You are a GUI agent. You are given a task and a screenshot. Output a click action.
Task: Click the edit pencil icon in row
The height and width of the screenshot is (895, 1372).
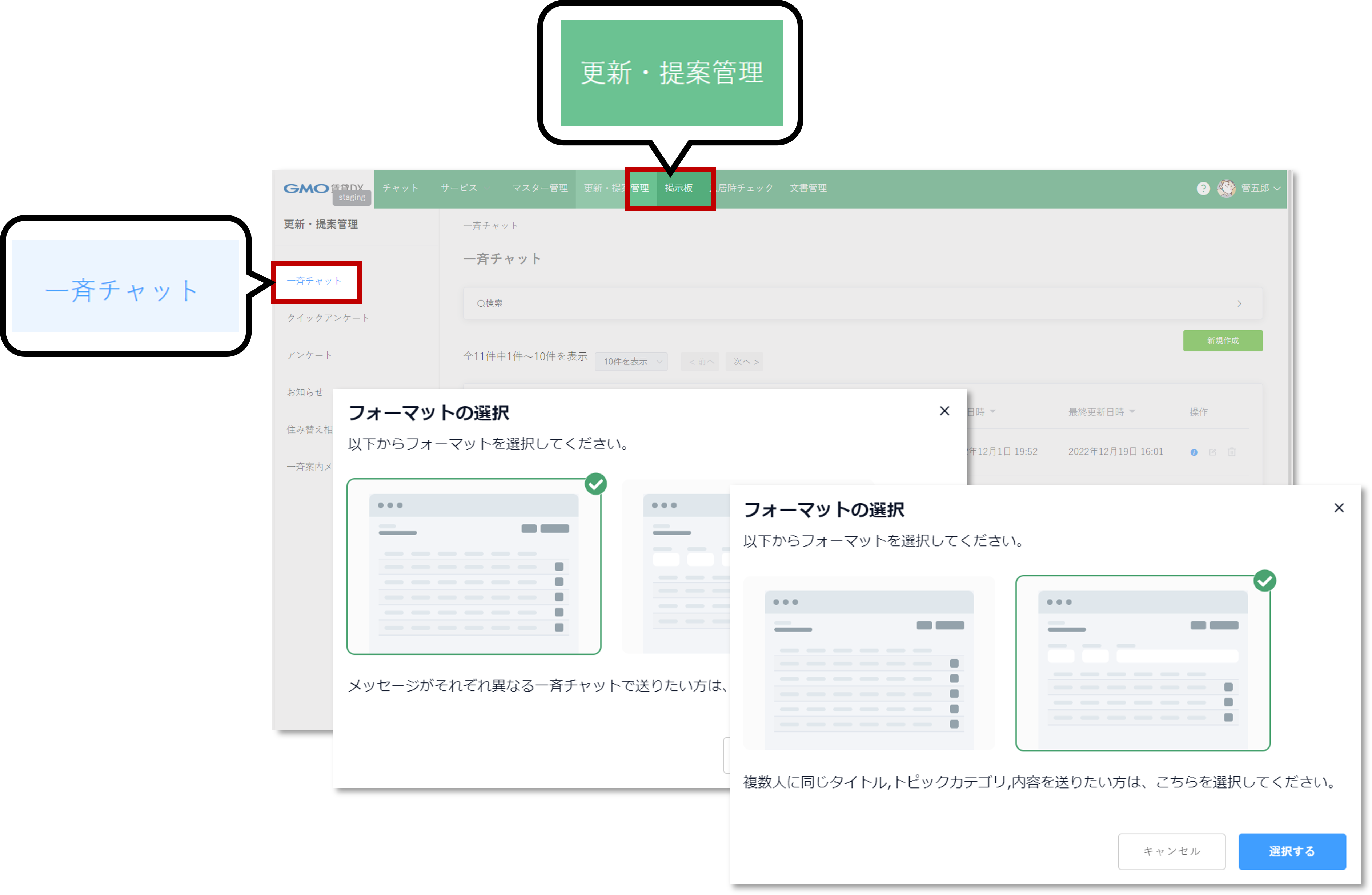(1212, 452)
